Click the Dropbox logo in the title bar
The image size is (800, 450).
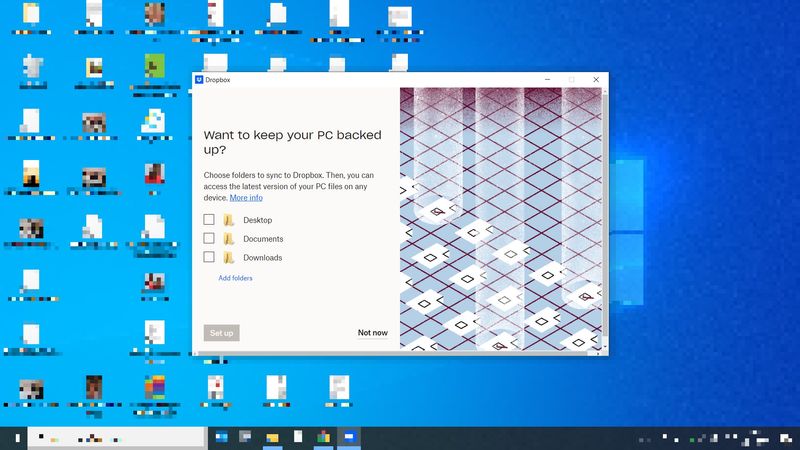[x=199, y=80]
